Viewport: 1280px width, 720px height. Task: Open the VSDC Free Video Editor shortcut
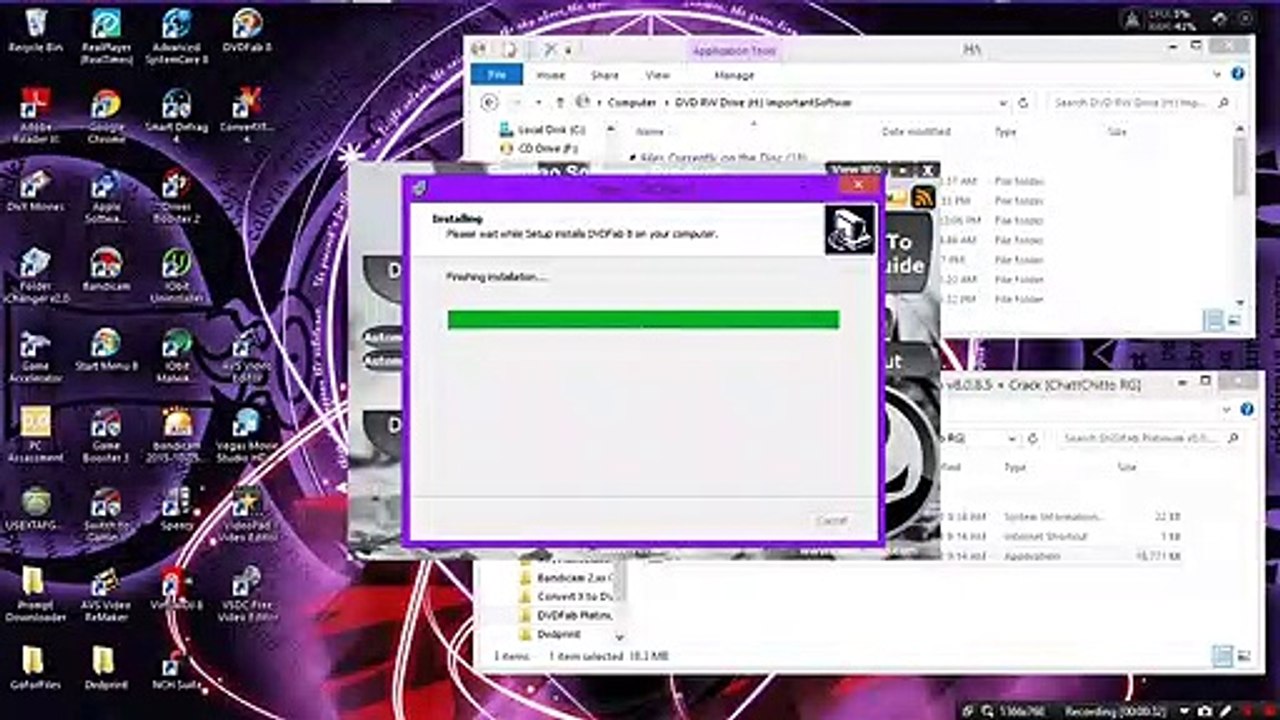click(246, 596)
